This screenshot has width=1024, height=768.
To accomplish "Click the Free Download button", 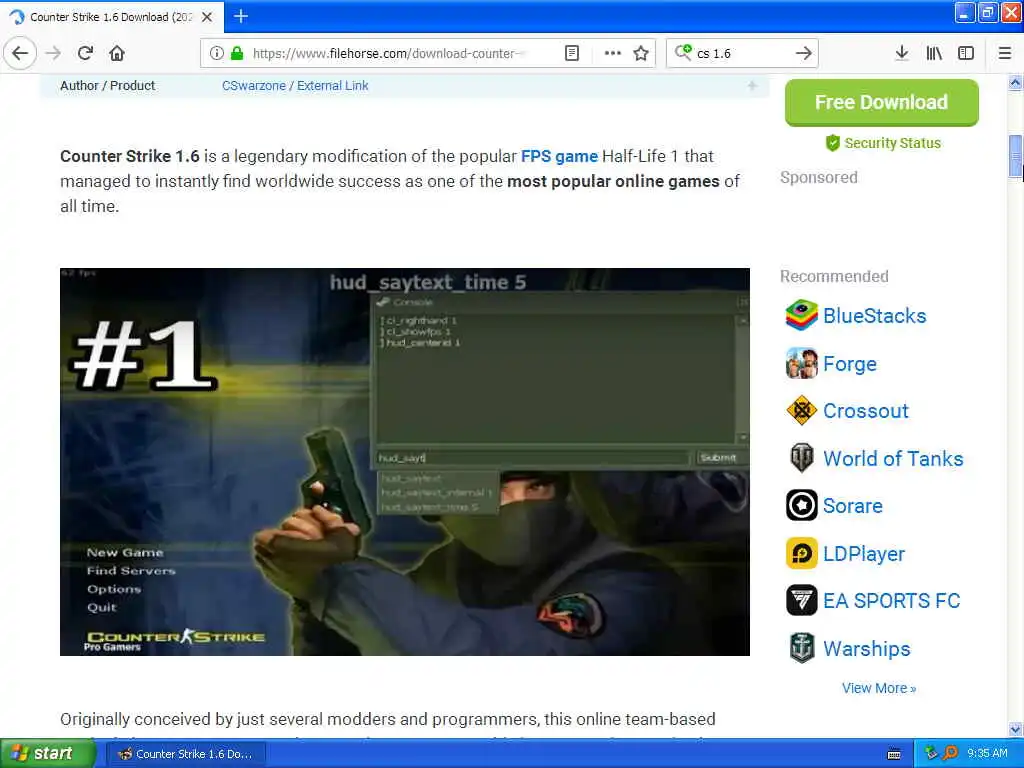I will tap(881, 103).
